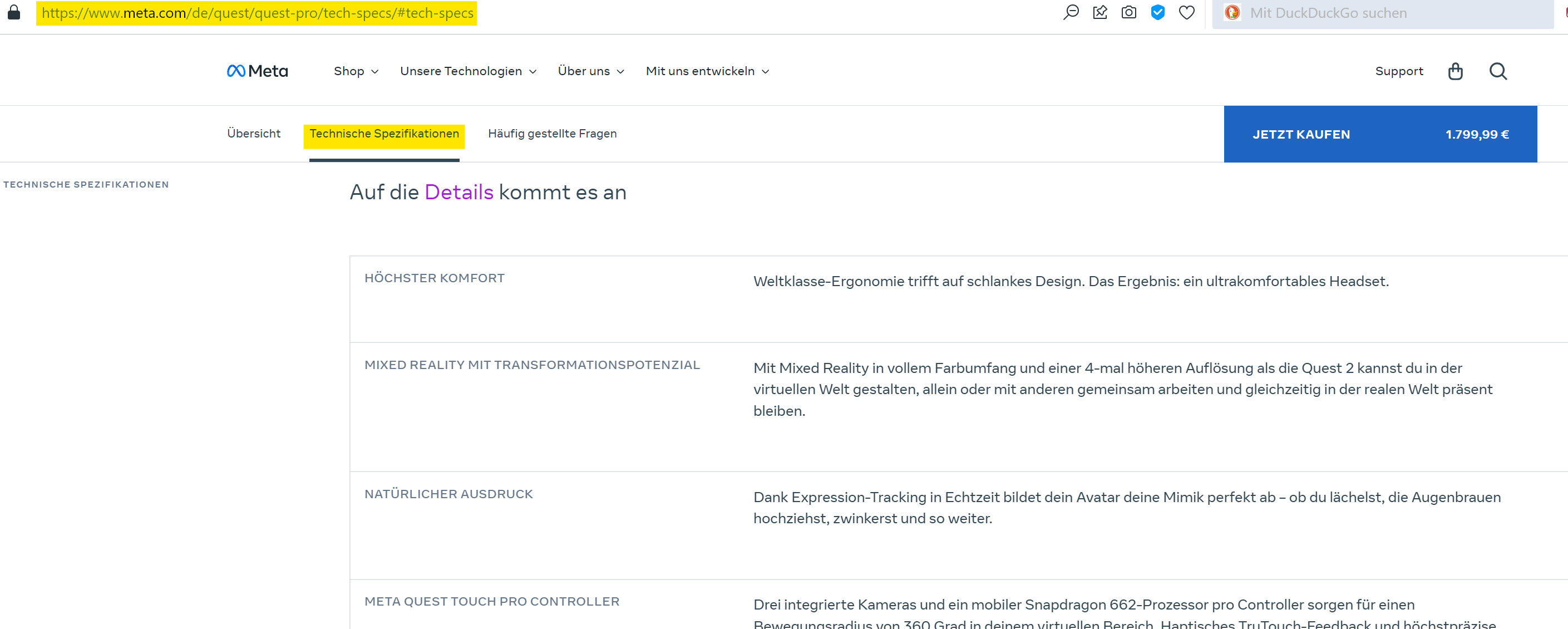Image resolution: width=1568 pixels, height=629 pixels.
Task: Select Technische Spezifikationen tab
Action: (x=384, y=134)
